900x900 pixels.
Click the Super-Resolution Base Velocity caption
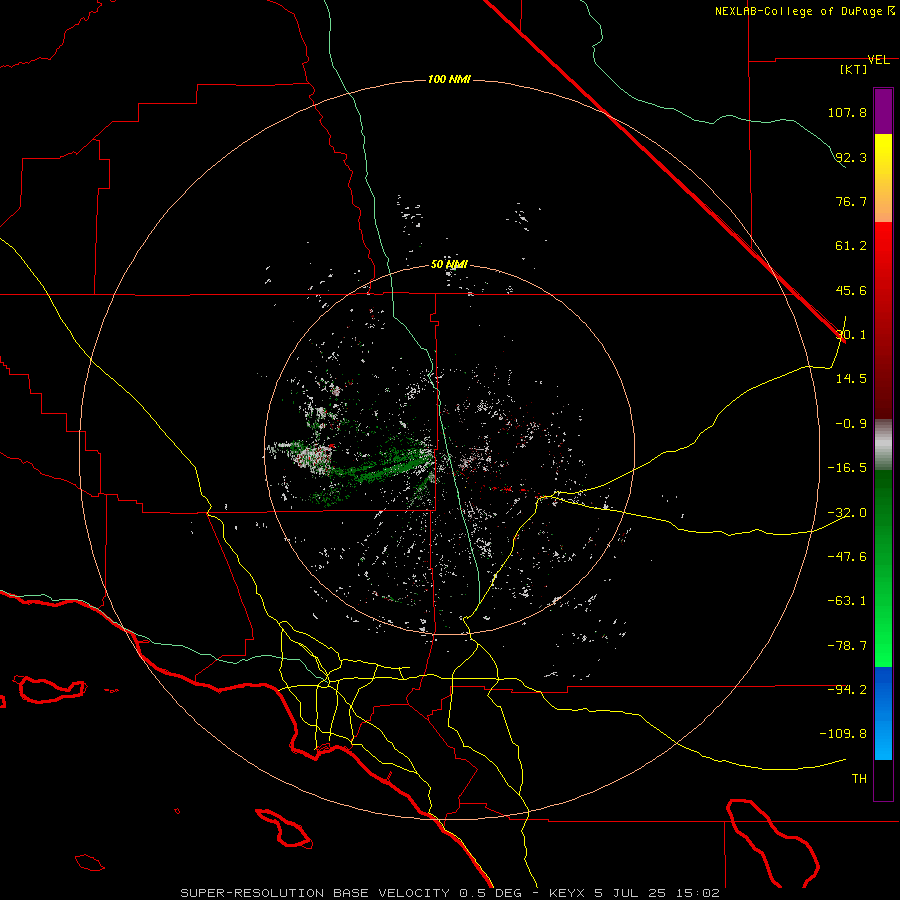(x=450, y=893)
